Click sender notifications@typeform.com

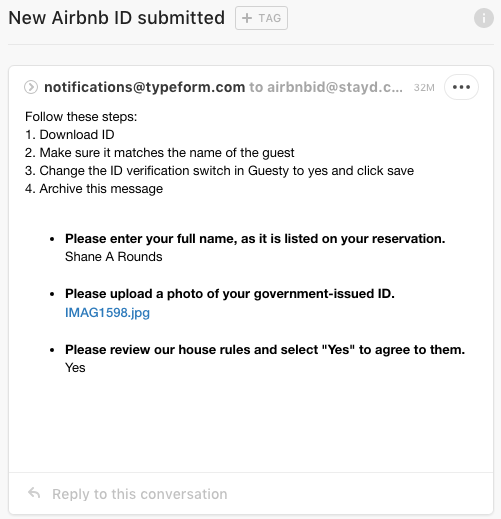(x=145, y=87)
